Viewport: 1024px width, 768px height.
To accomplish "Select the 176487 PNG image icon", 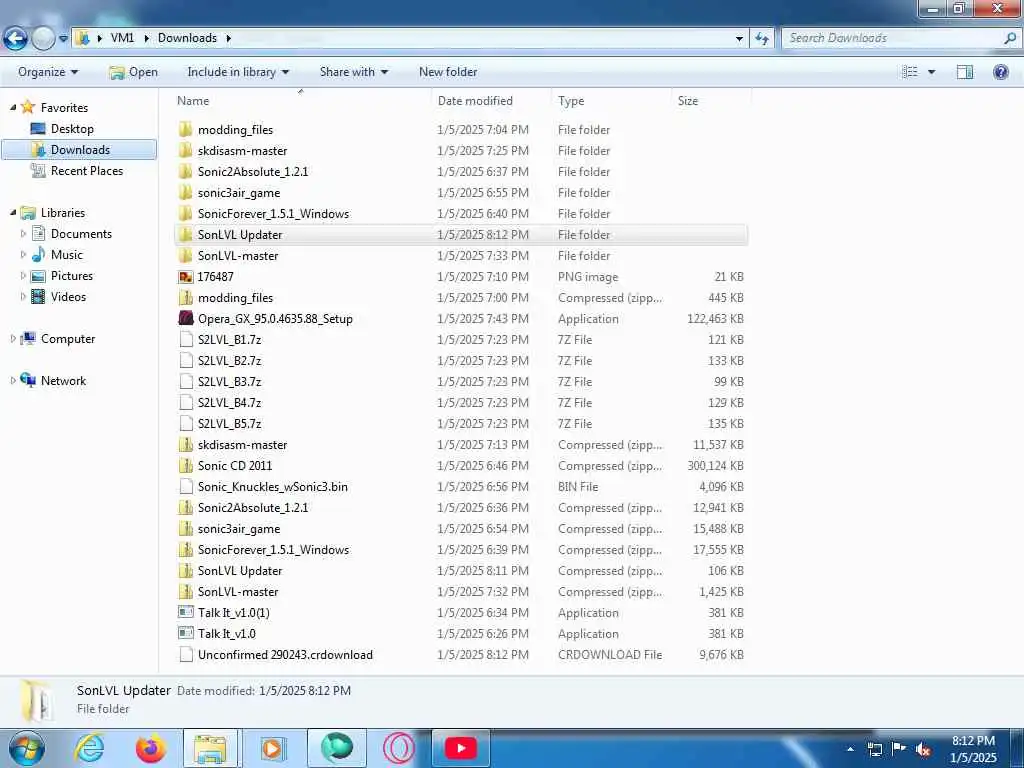I will (x=185, y=277).
